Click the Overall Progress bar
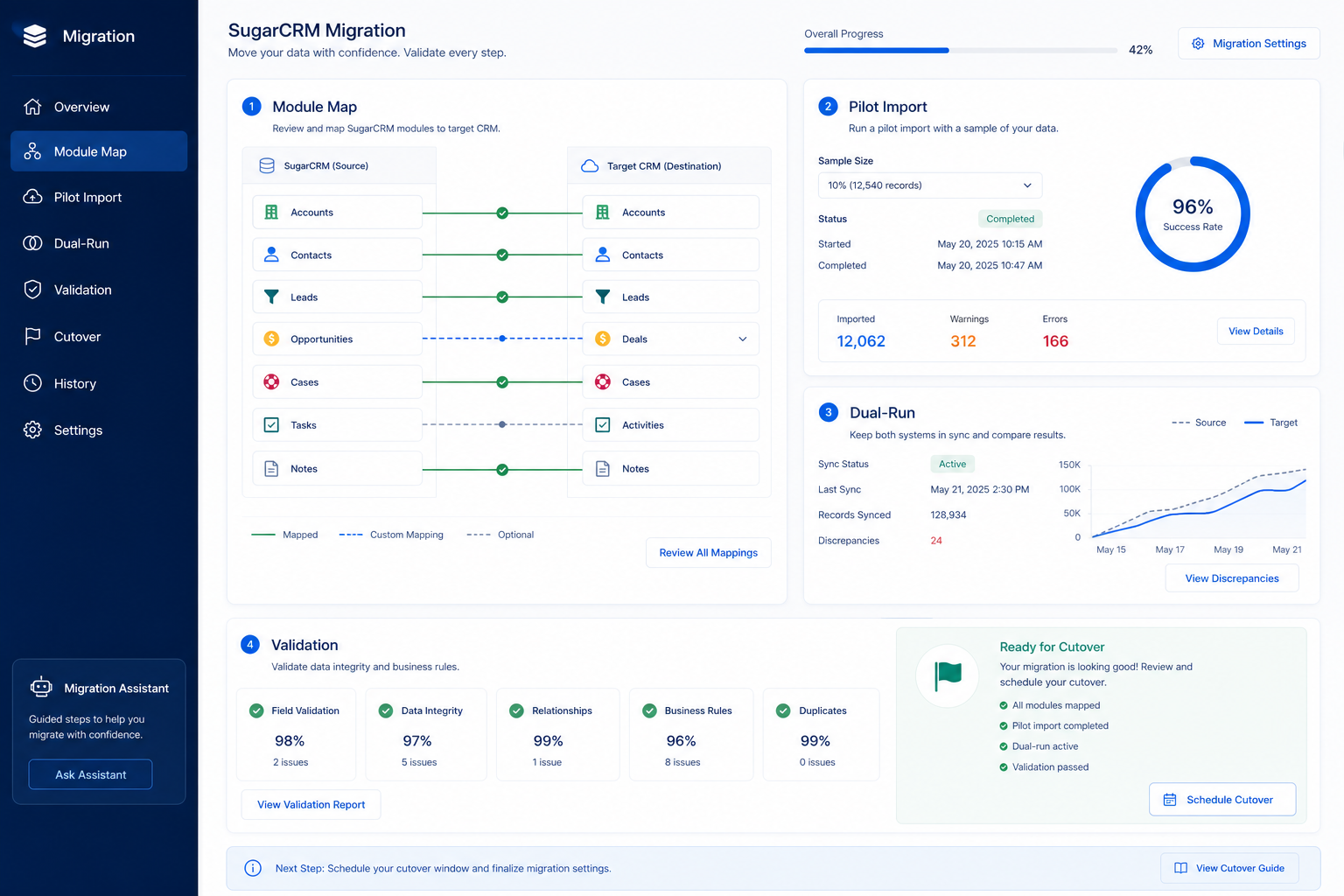The height and width of the screenshot is (896, 1344). tap(961, 51)
